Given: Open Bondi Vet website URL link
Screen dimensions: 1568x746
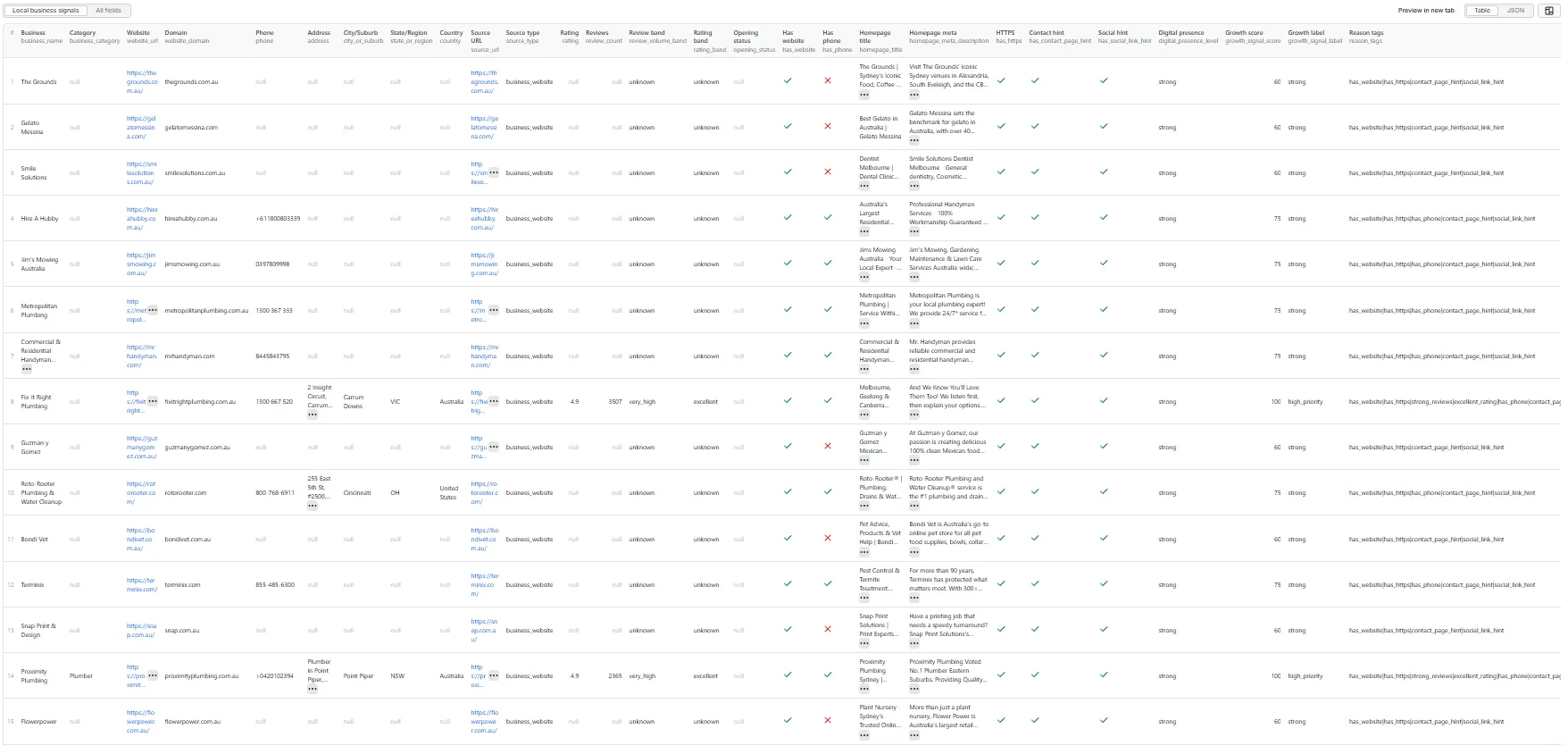Looking at the screenshot, I should [141, 539].
